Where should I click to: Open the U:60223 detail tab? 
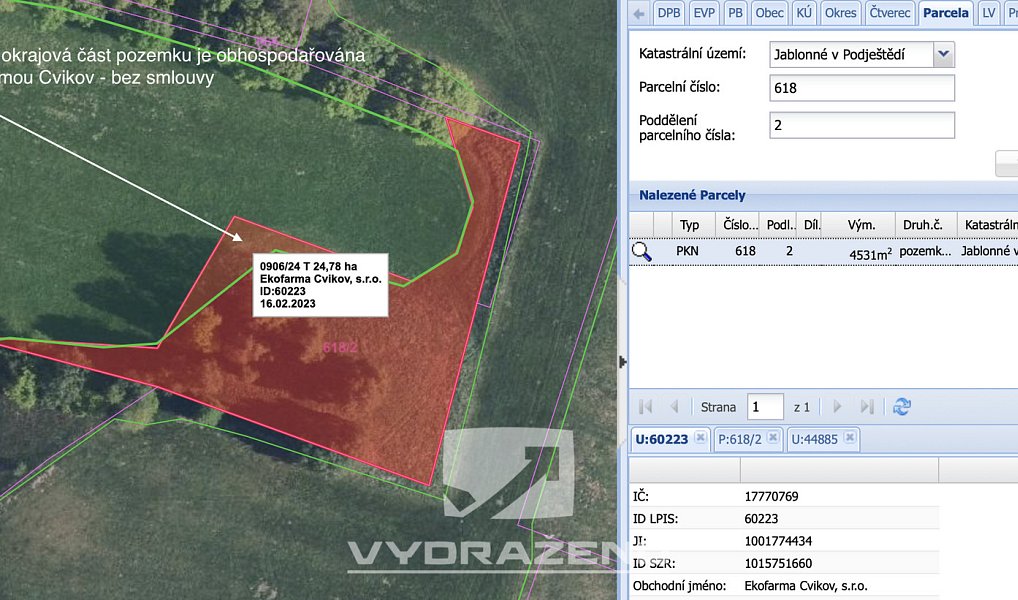point(662,439)
